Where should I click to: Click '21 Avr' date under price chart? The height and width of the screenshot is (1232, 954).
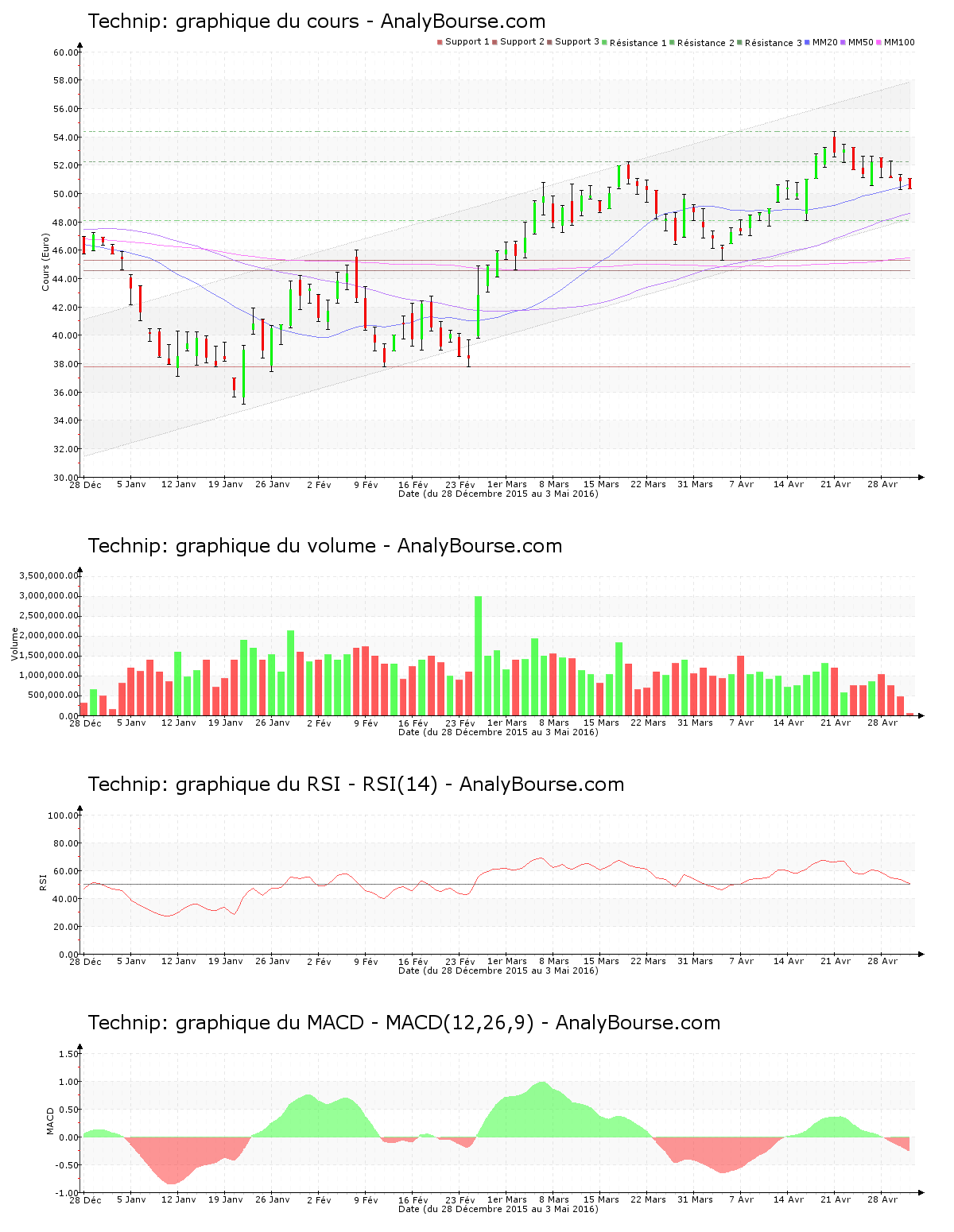836,484
